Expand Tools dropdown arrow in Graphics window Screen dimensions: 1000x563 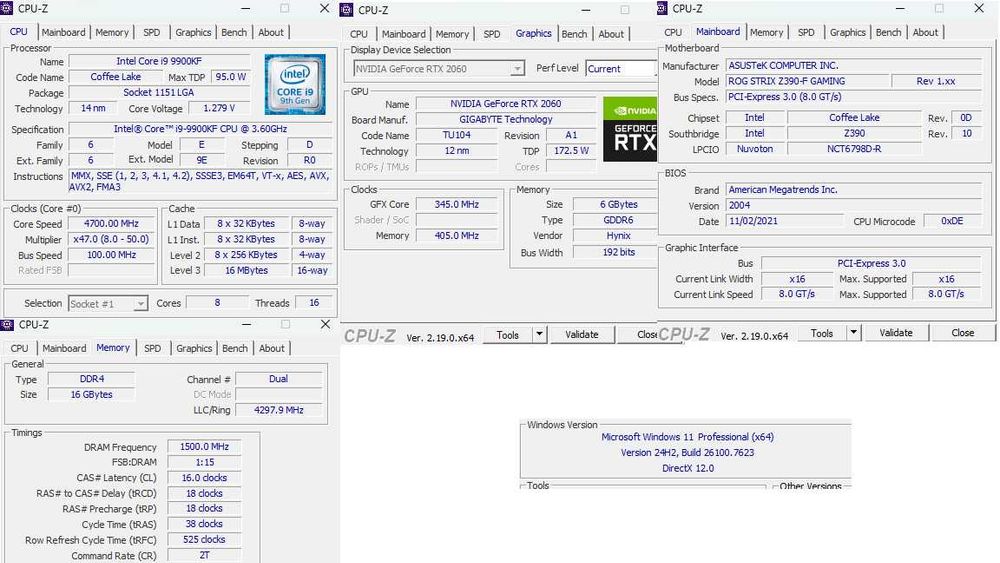[x=539, y=333]
